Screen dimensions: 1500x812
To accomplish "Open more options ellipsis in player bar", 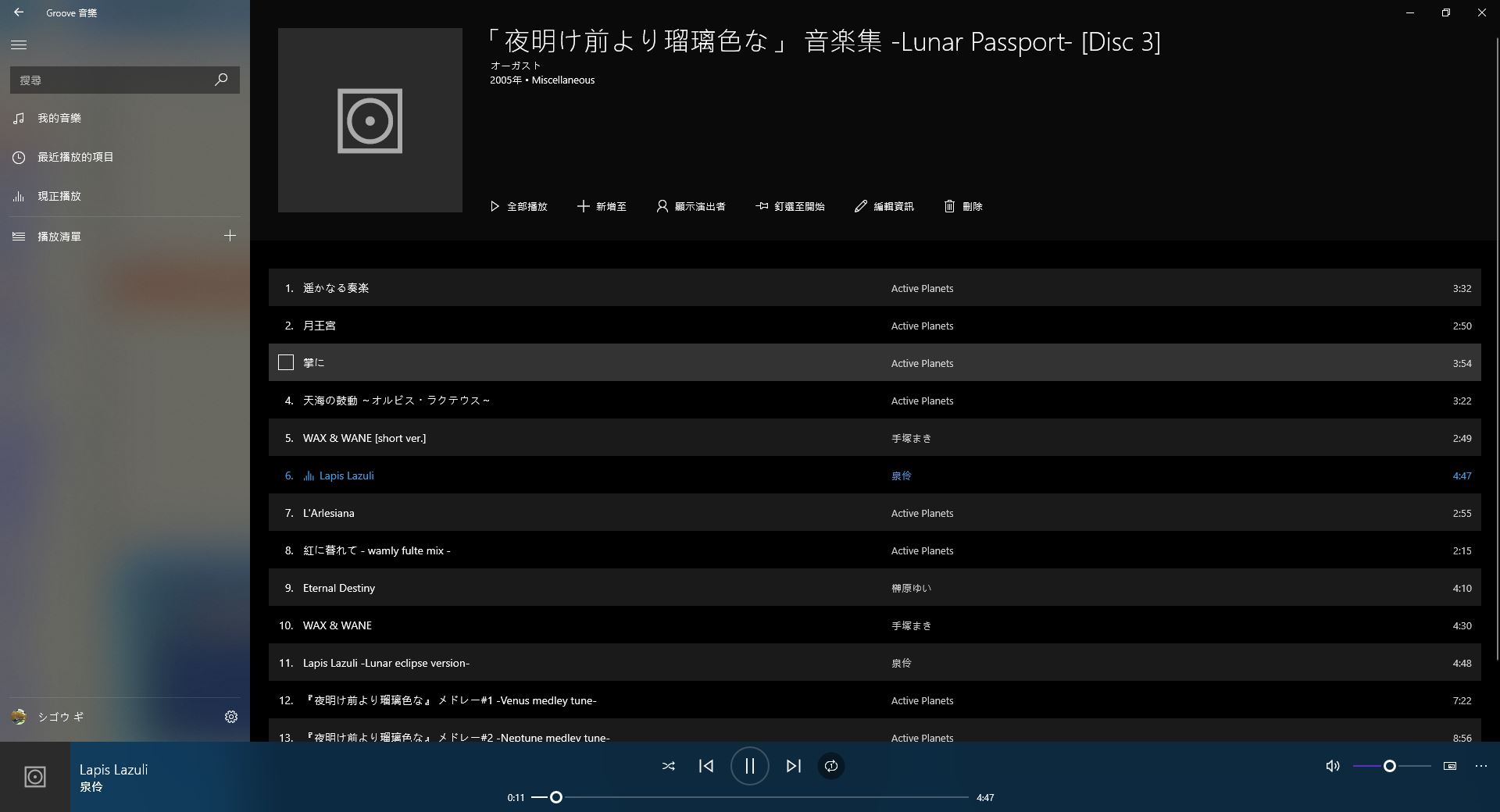I will 1481,766.
